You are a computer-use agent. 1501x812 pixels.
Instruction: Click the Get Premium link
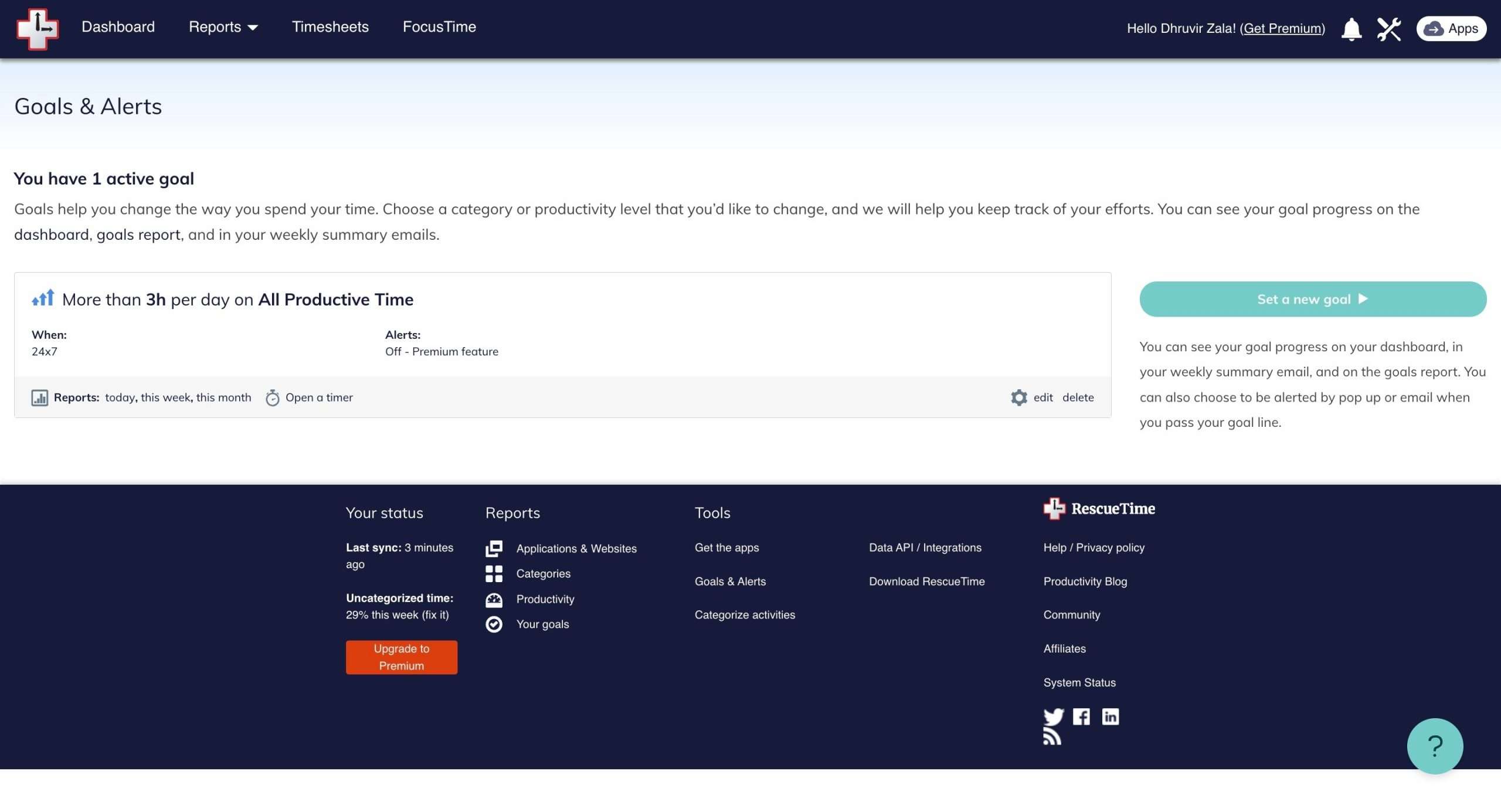point(1282,28)
